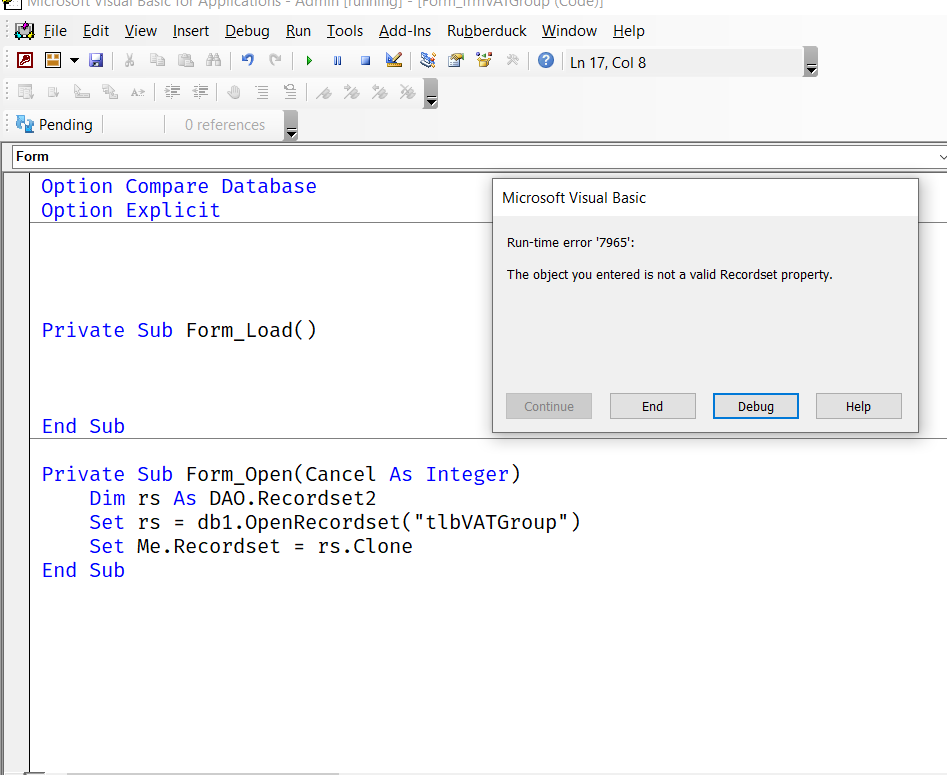The height and width of the screenshot is (775, 947).
Task: Open Rubberduck toolbar options arrow
Action: 291,125
